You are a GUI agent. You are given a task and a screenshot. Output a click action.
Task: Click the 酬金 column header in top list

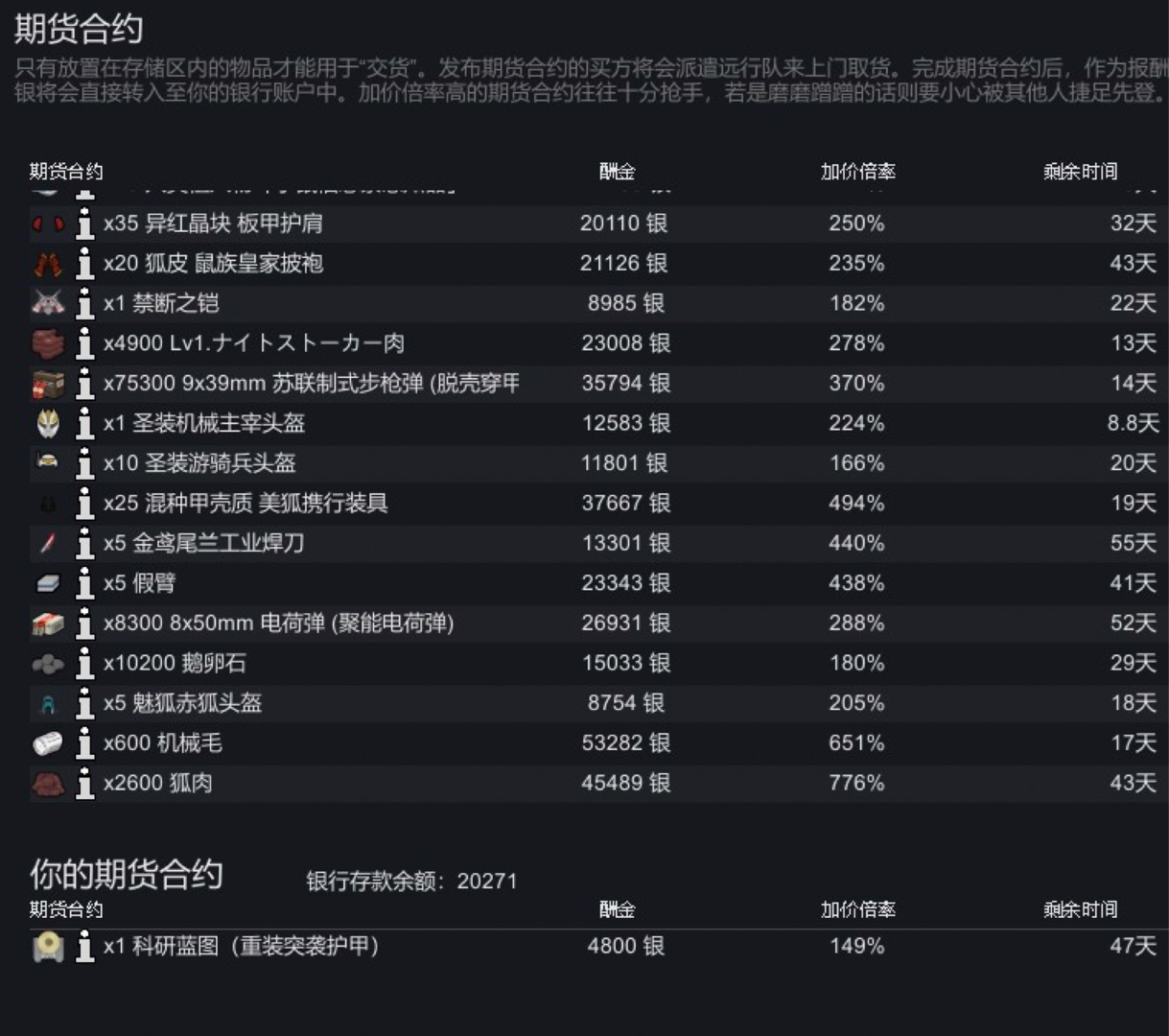pos(617,172)
